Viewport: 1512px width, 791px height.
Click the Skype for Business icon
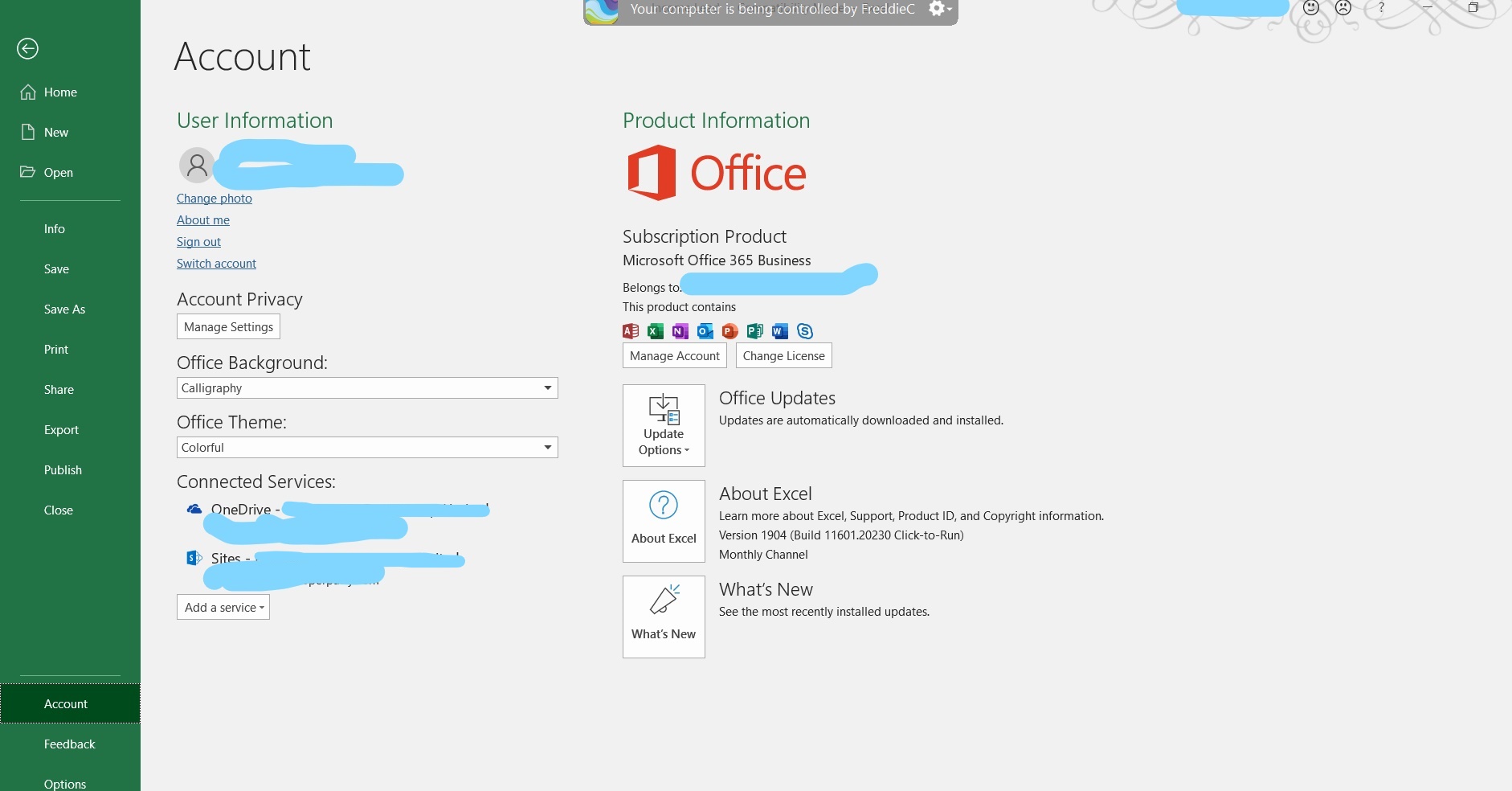[805, 331]
